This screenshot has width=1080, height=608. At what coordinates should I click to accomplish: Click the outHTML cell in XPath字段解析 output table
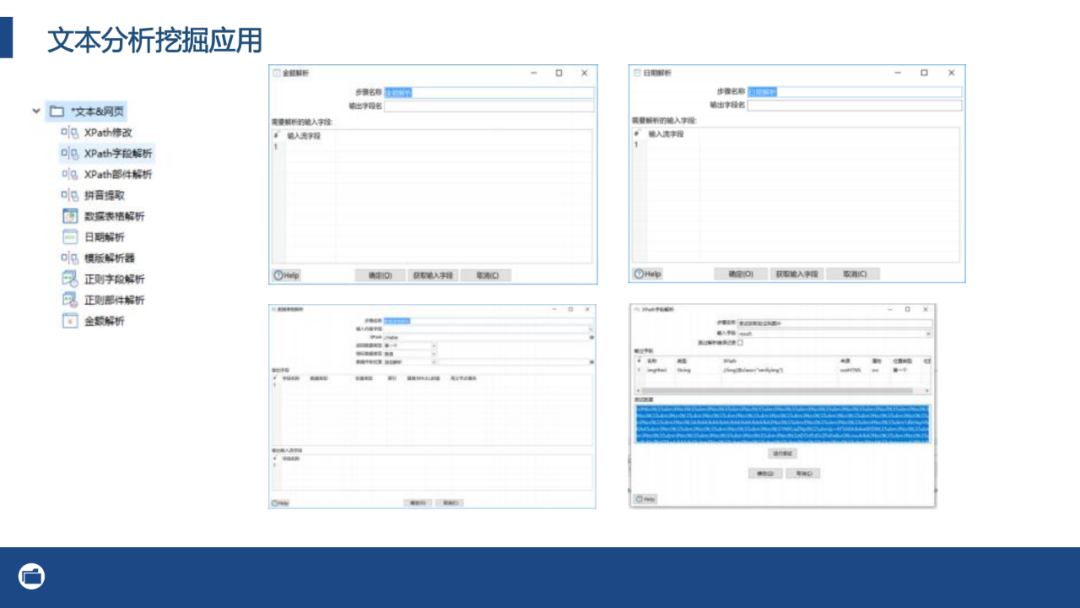tap(850, 370)
